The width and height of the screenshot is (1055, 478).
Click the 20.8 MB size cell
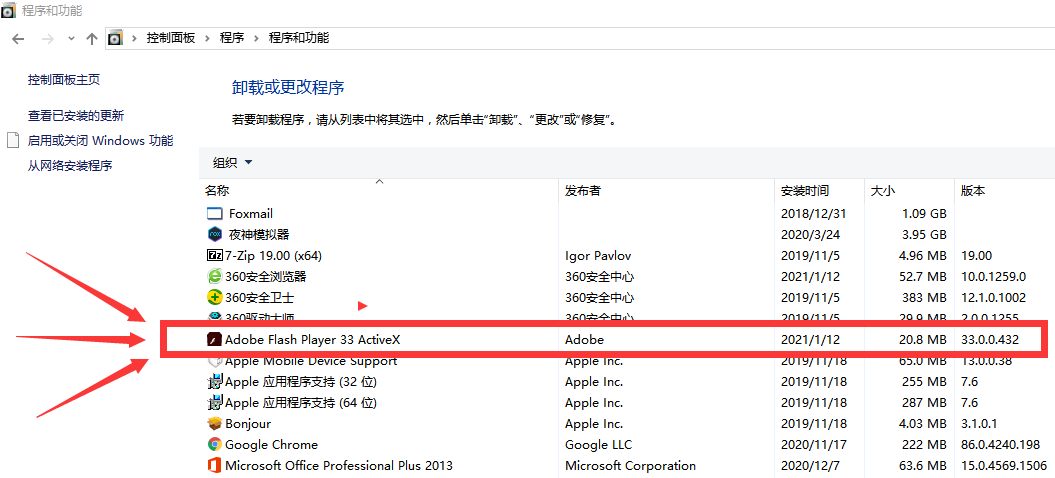point(922,340)
